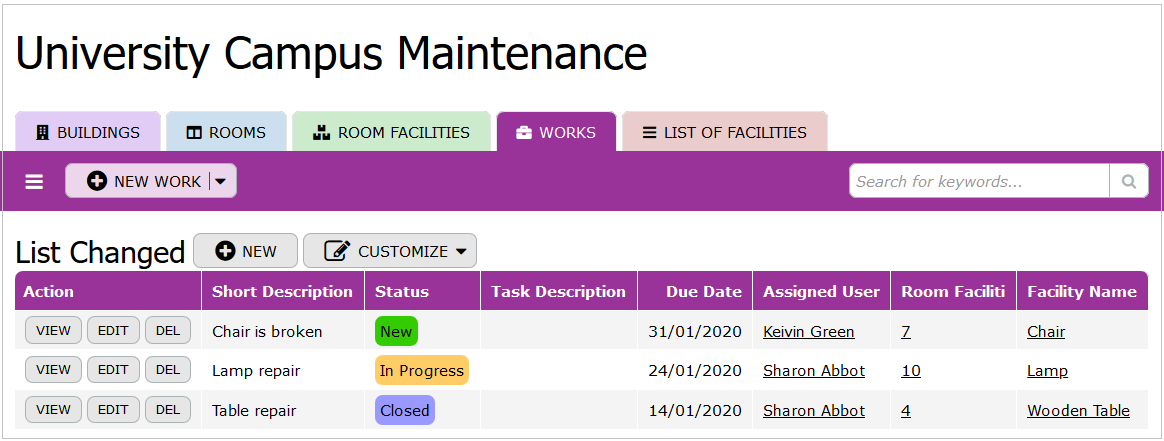Click the Works briefcase icon
The height and width of the screenshot is (441, 1164).
click(x=524, y=132)
